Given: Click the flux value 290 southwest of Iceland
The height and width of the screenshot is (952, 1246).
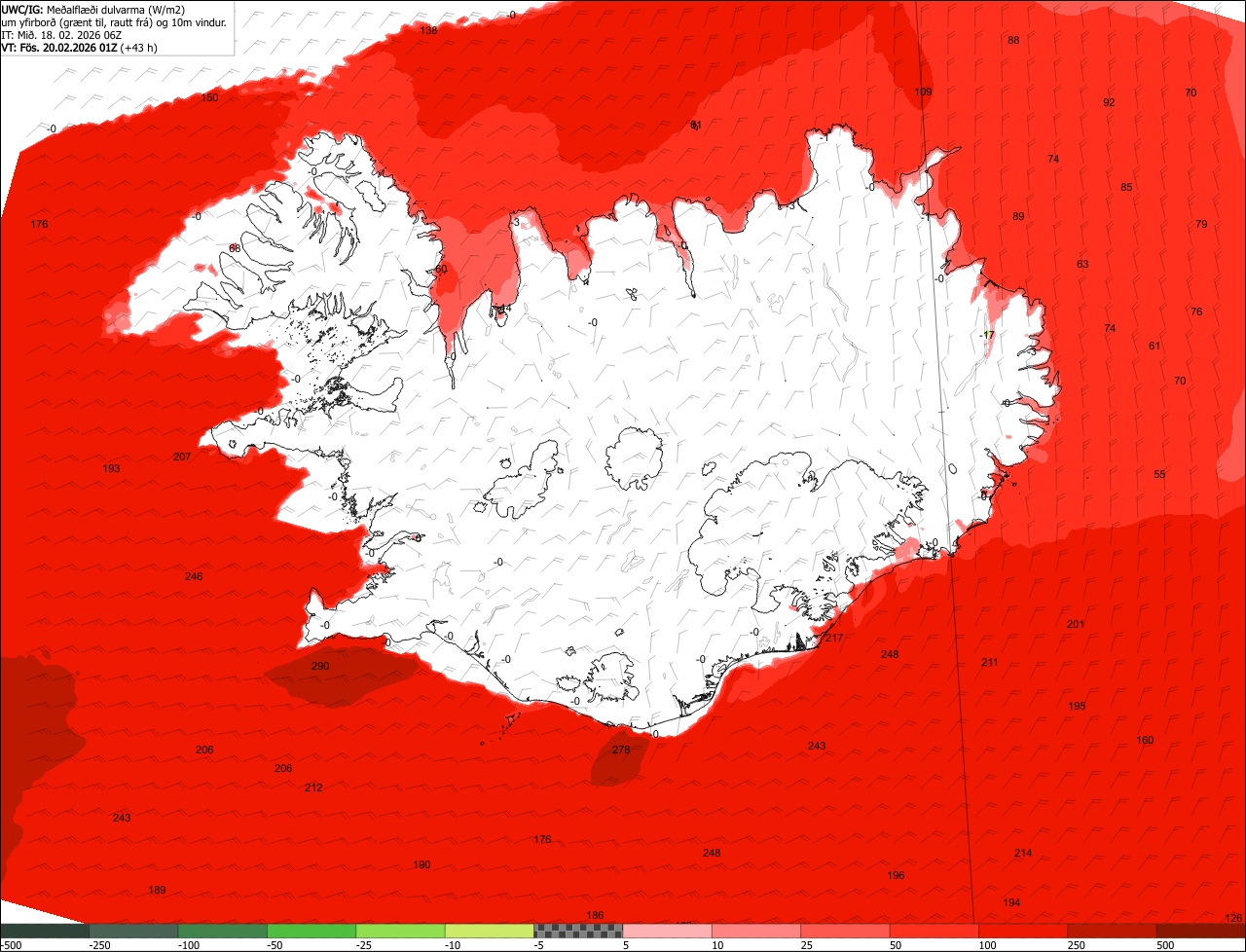Looking at the screenshot, I should pos(320,666).
